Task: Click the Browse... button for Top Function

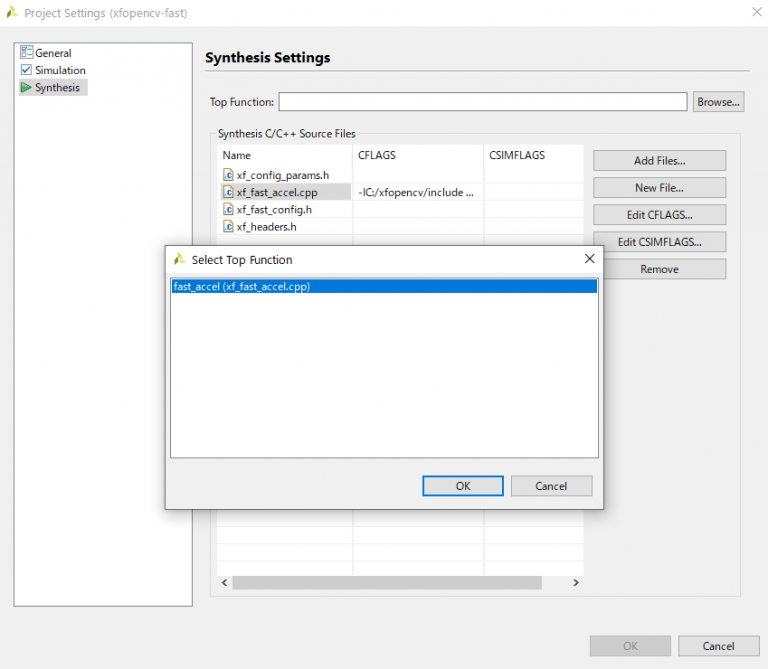Action: pyautogui.click(x=718, y=102)
